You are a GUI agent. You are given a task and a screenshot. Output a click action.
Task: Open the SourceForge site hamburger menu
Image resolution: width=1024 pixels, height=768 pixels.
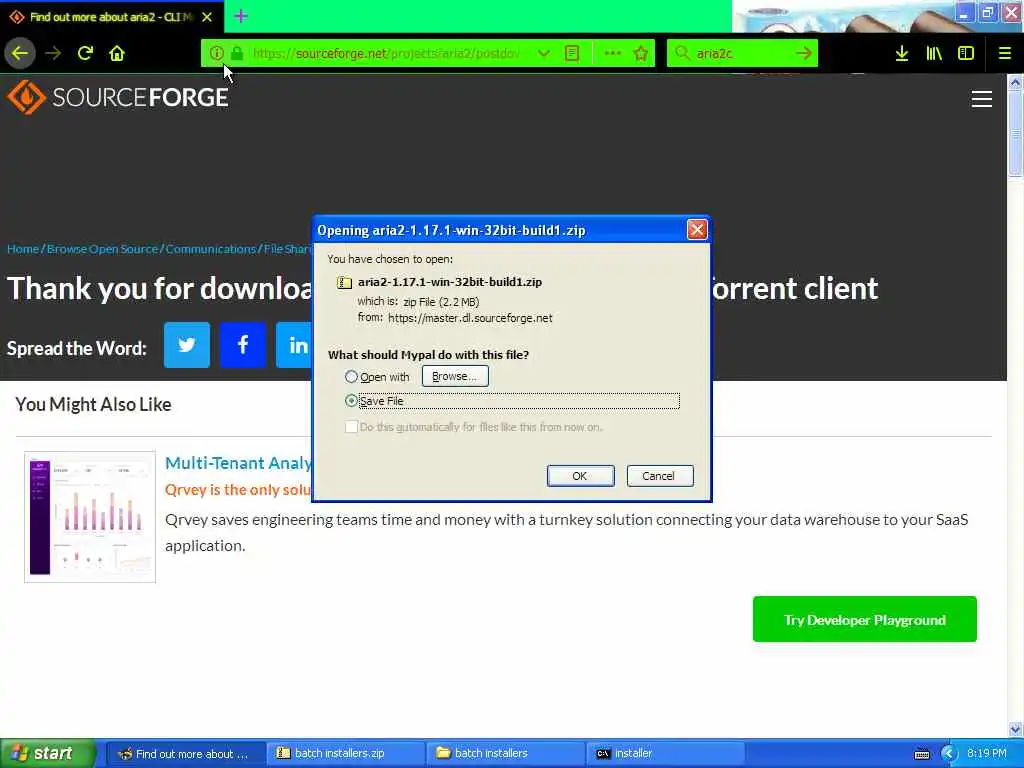click(982, 99)
